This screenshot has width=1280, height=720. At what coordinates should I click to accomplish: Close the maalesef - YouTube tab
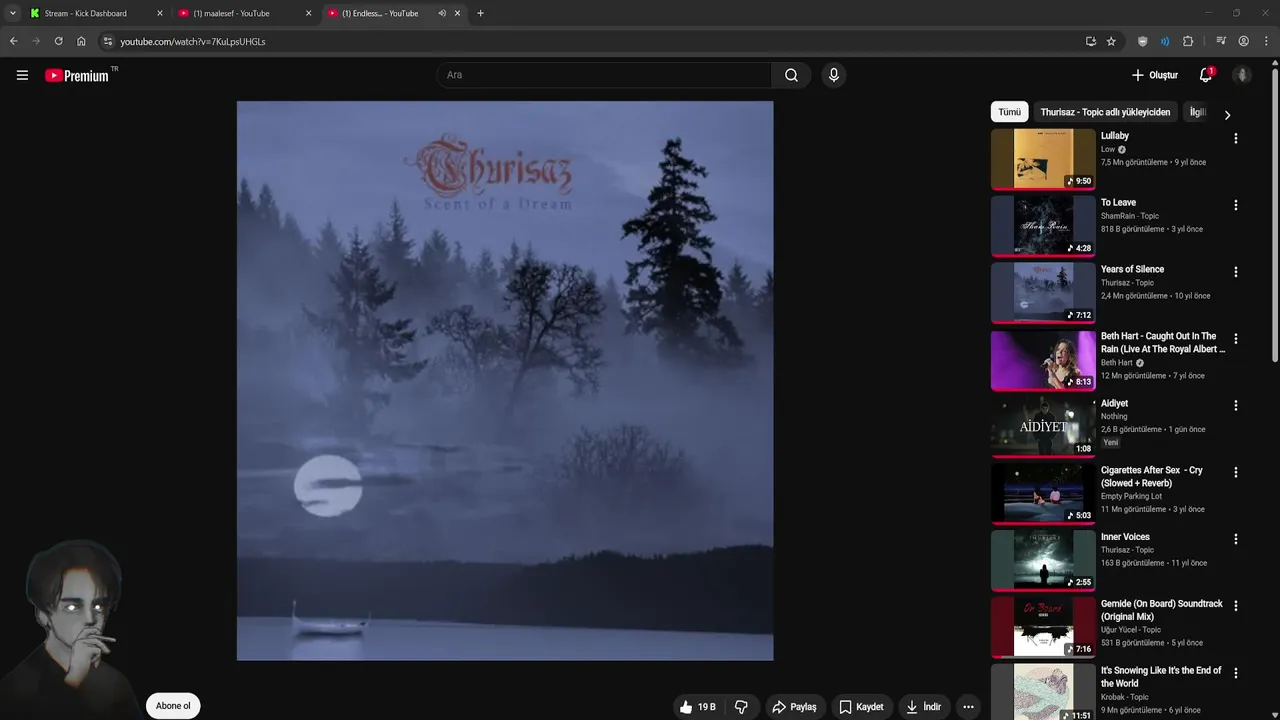(308, 13)
